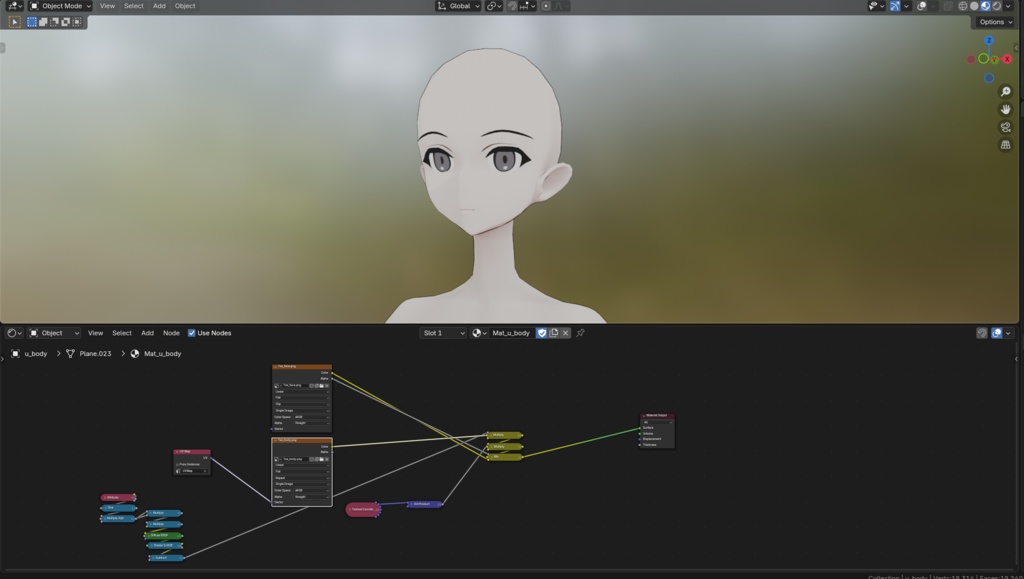The image size is (1024, 579).
Task: Select the Tex_face.png image texture node
Action: point(300,367)
